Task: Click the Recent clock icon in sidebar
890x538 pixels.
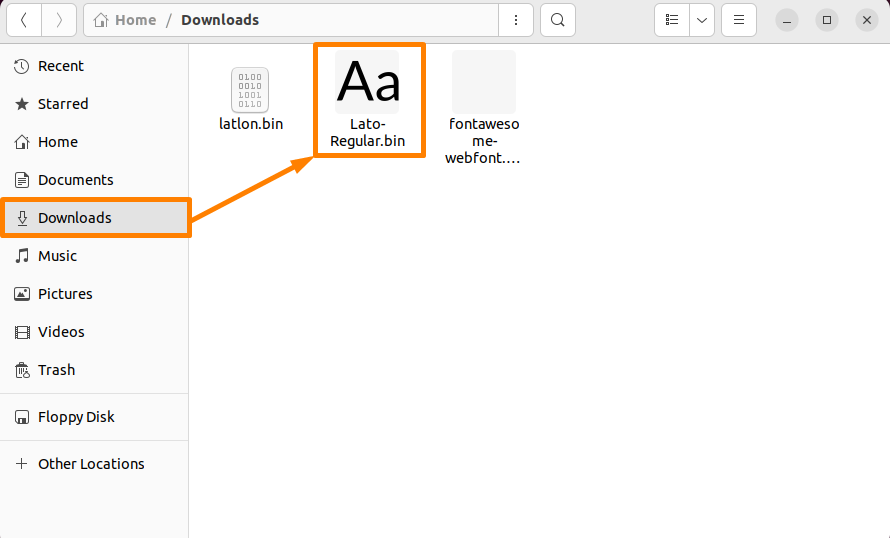Action: 22,66
